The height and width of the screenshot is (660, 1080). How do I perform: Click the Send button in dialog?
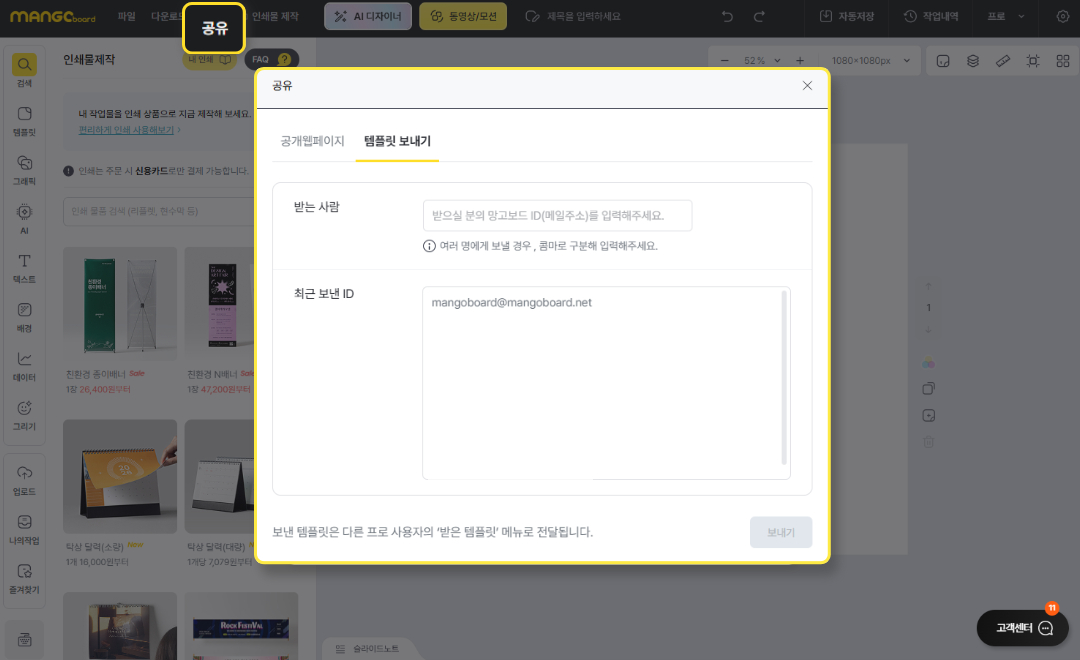click(780, 532)
